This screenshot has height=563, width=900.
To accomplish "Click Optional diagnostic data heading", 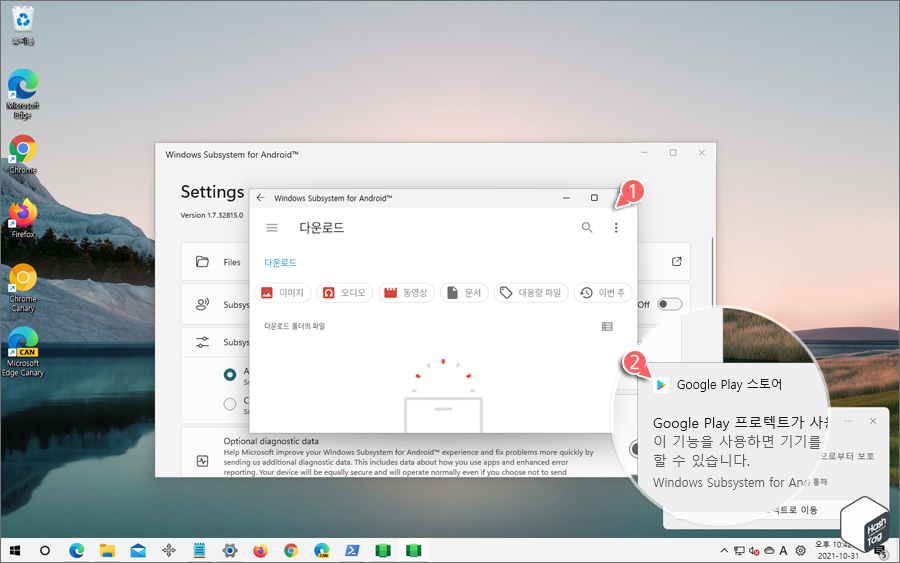I will click(271, 441).
